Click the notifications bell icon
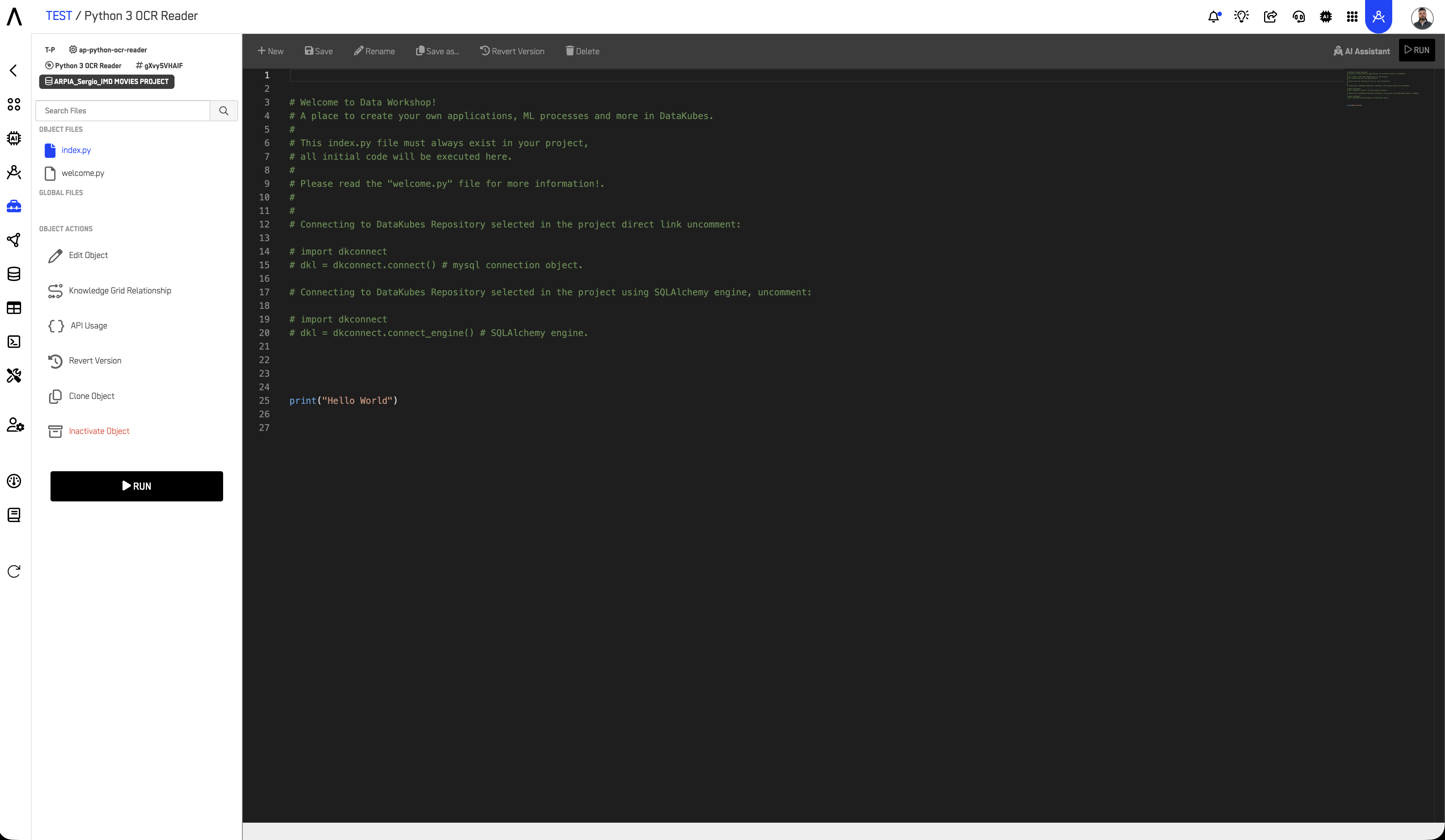The height and width of the screenshot is (840, 1445). coord(1213,17)
